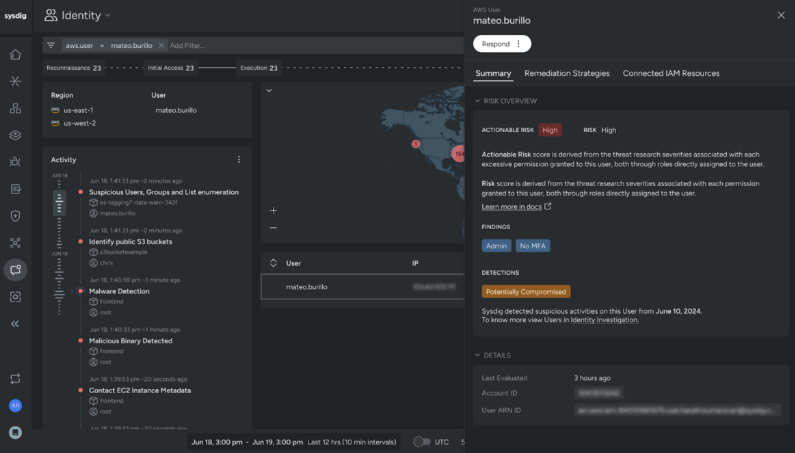Toggle the UTC time switch

point(421,442)
